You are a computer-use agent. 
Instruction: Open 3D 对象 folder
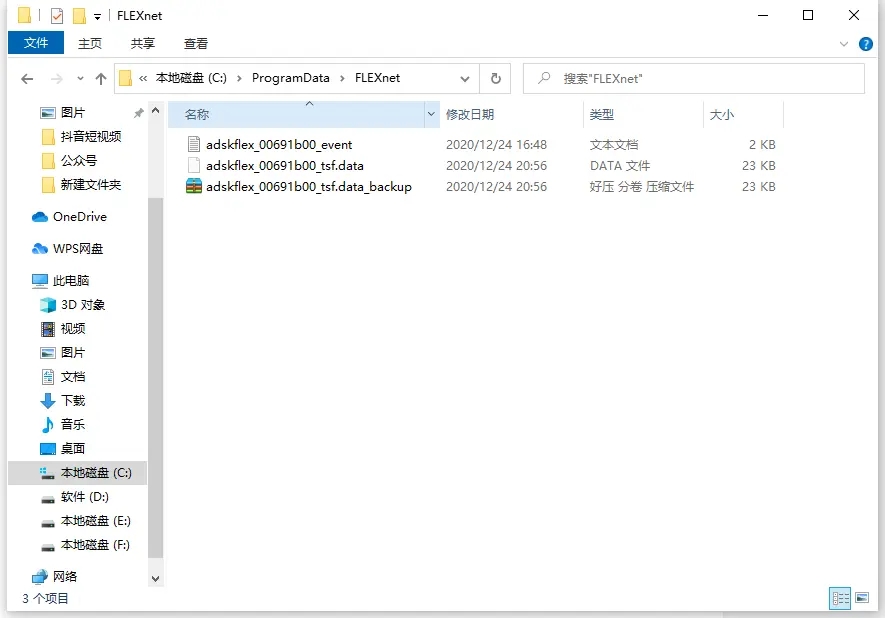pos(82,305)
